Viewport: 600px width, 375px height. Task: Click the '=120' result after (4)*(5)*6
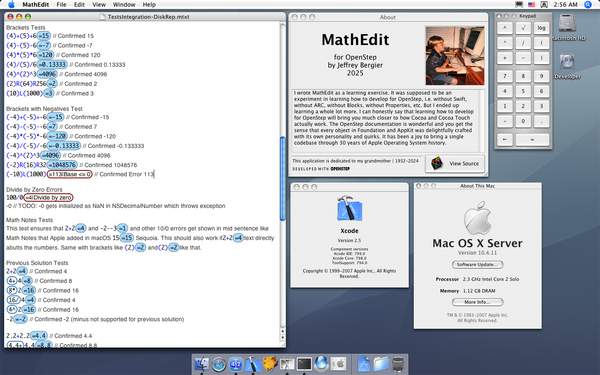click(46, 55)
